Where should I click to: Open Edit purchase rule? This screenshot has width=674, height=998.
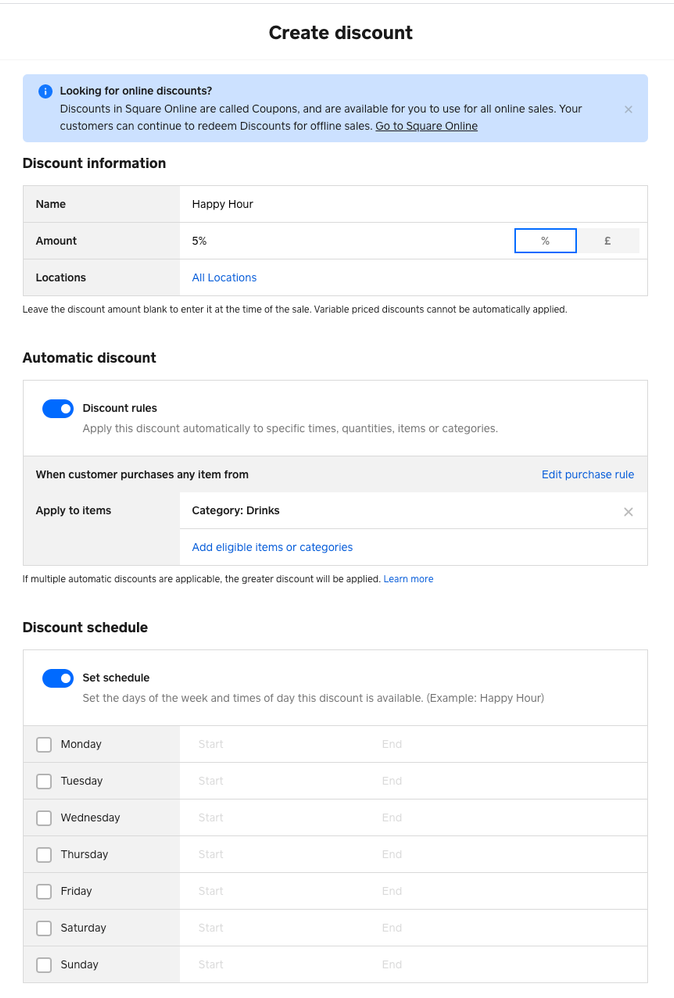587,475
